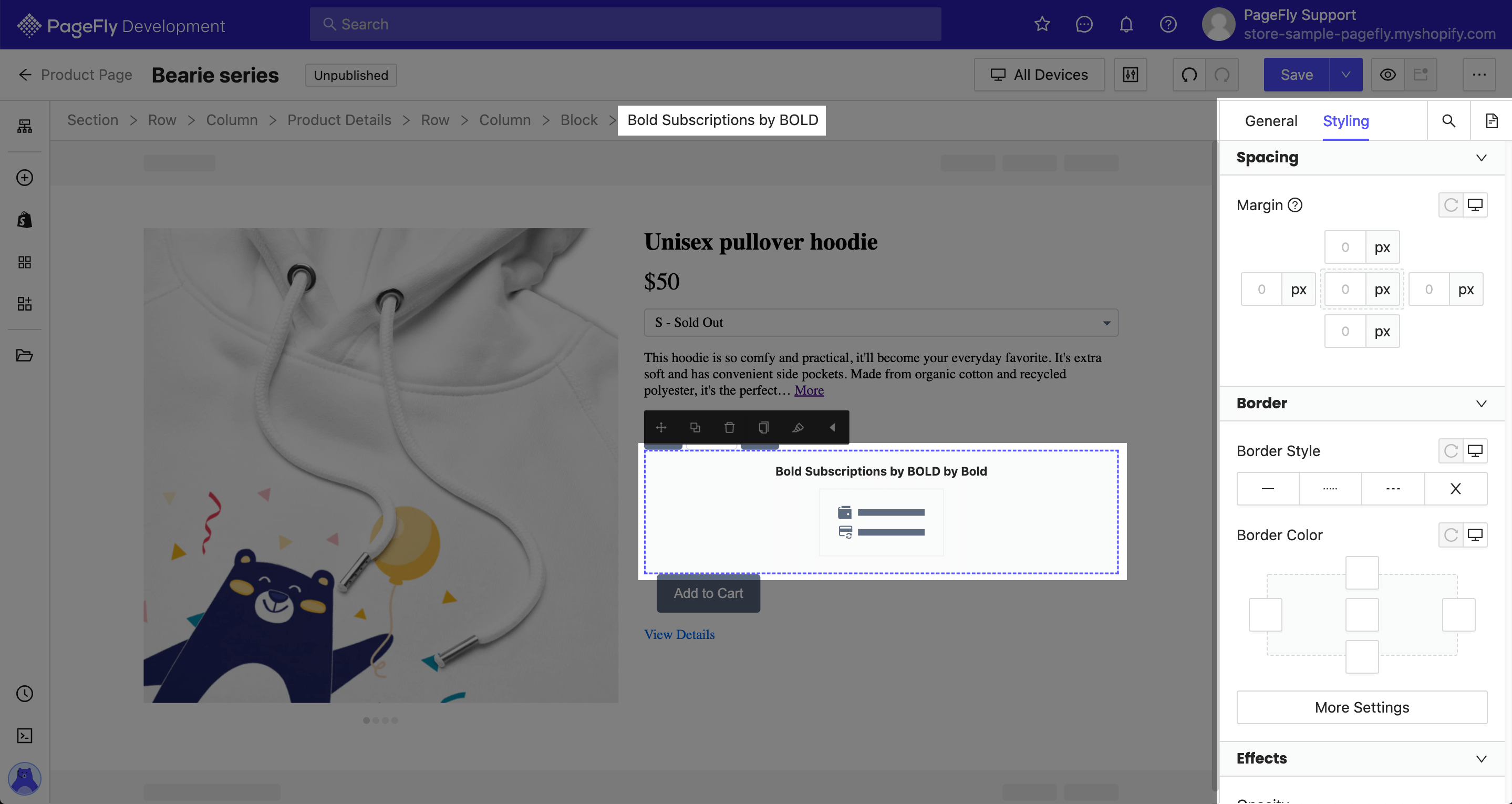Preview the page with the eye icon
The width and height of the screenshot is (1512, 804).
(1387, 75)
